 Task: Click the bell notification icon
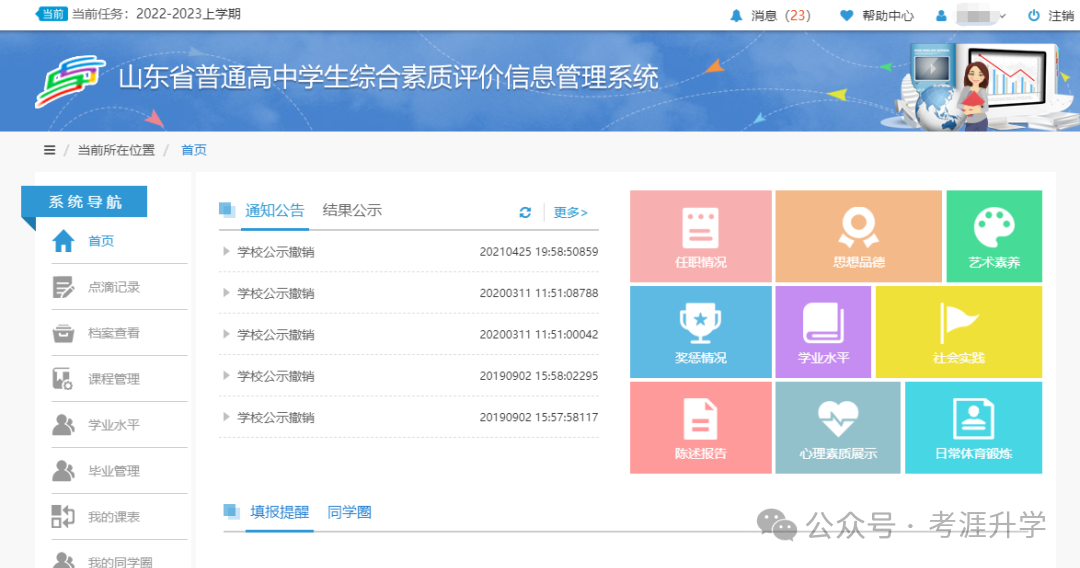pos(736,15)
